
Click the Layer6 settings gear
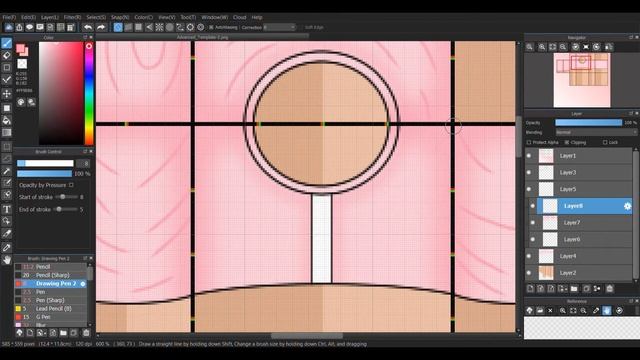[627, 206]
